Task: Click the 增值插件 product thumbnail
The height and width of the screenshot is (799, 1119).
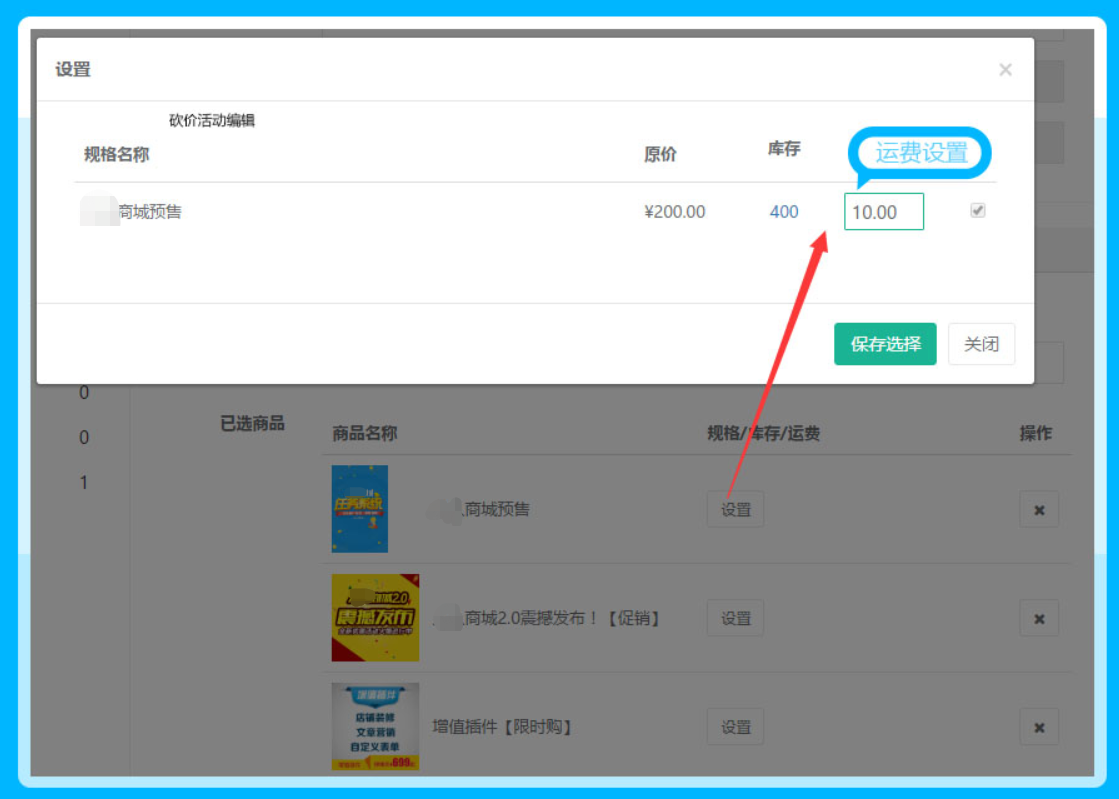Action: pyautogui.click(x=375, y=726)
